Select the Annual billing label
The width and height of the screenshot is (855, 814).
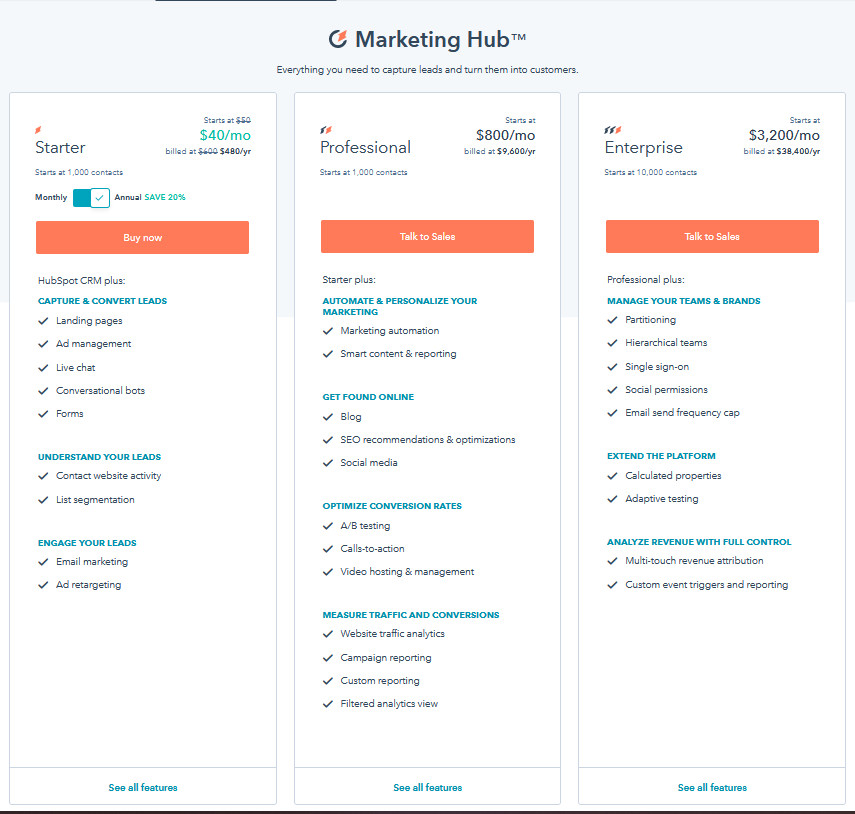pyautogui.click(x=128, y=197)
